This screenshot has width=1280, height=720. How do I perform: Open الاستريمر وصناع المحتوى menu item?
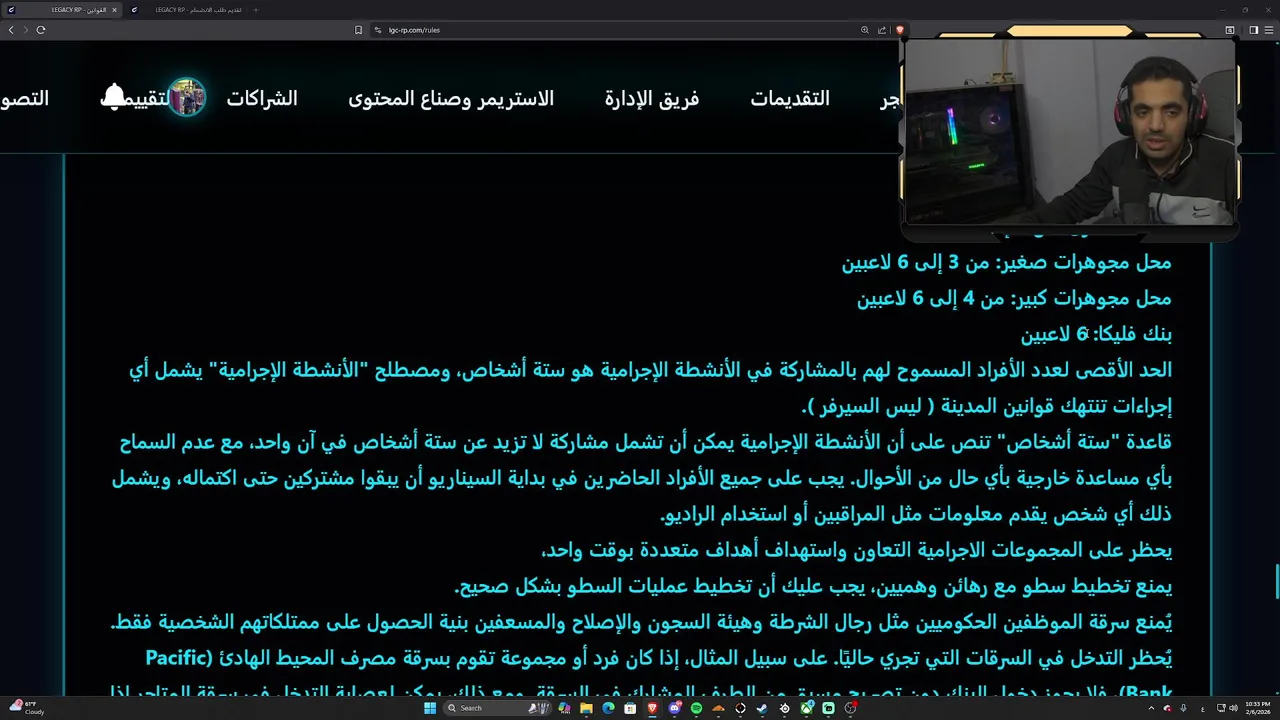click(x=451, y=98)
